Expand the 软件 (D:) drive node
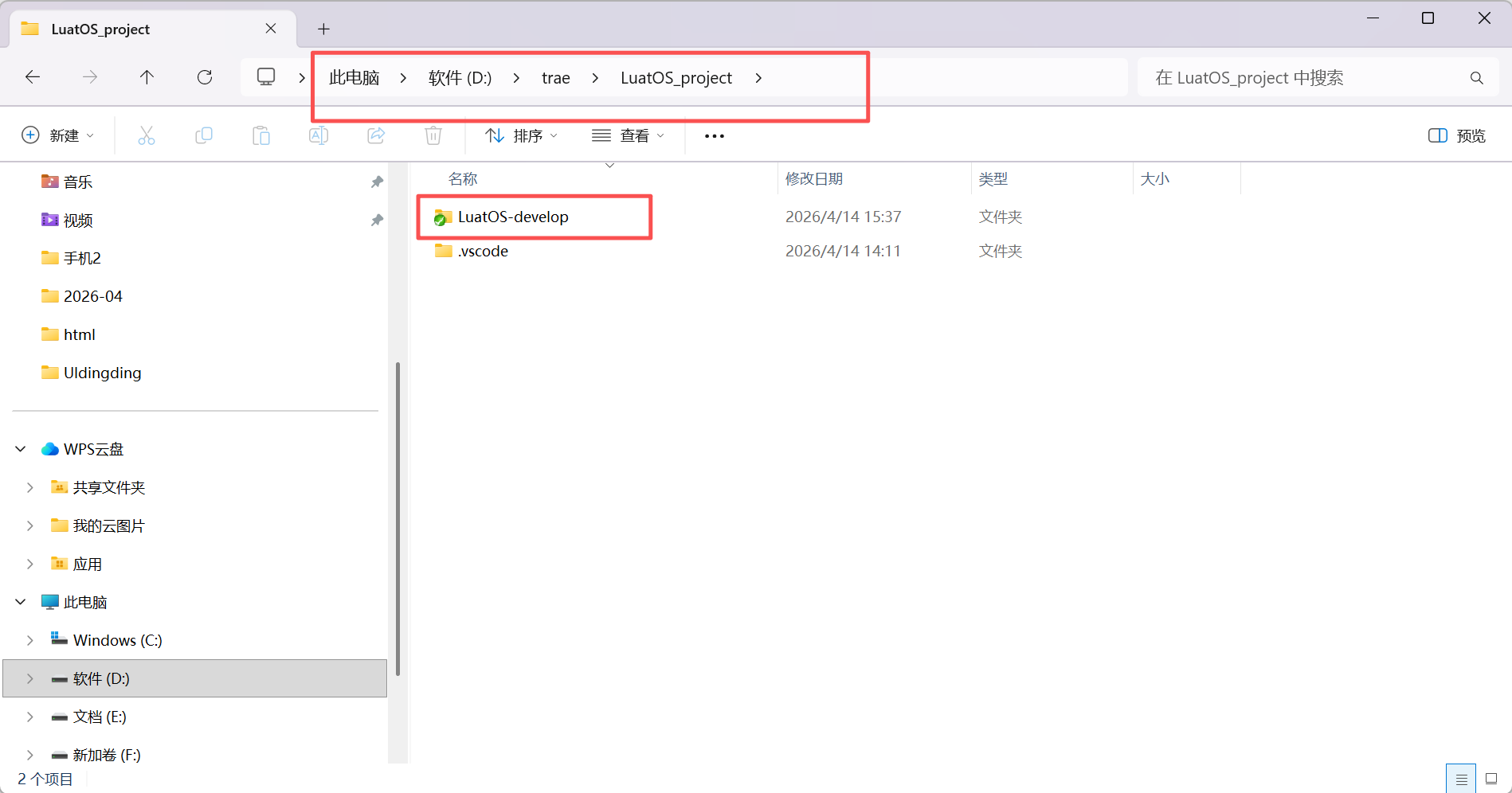 [x=30, y=678]
